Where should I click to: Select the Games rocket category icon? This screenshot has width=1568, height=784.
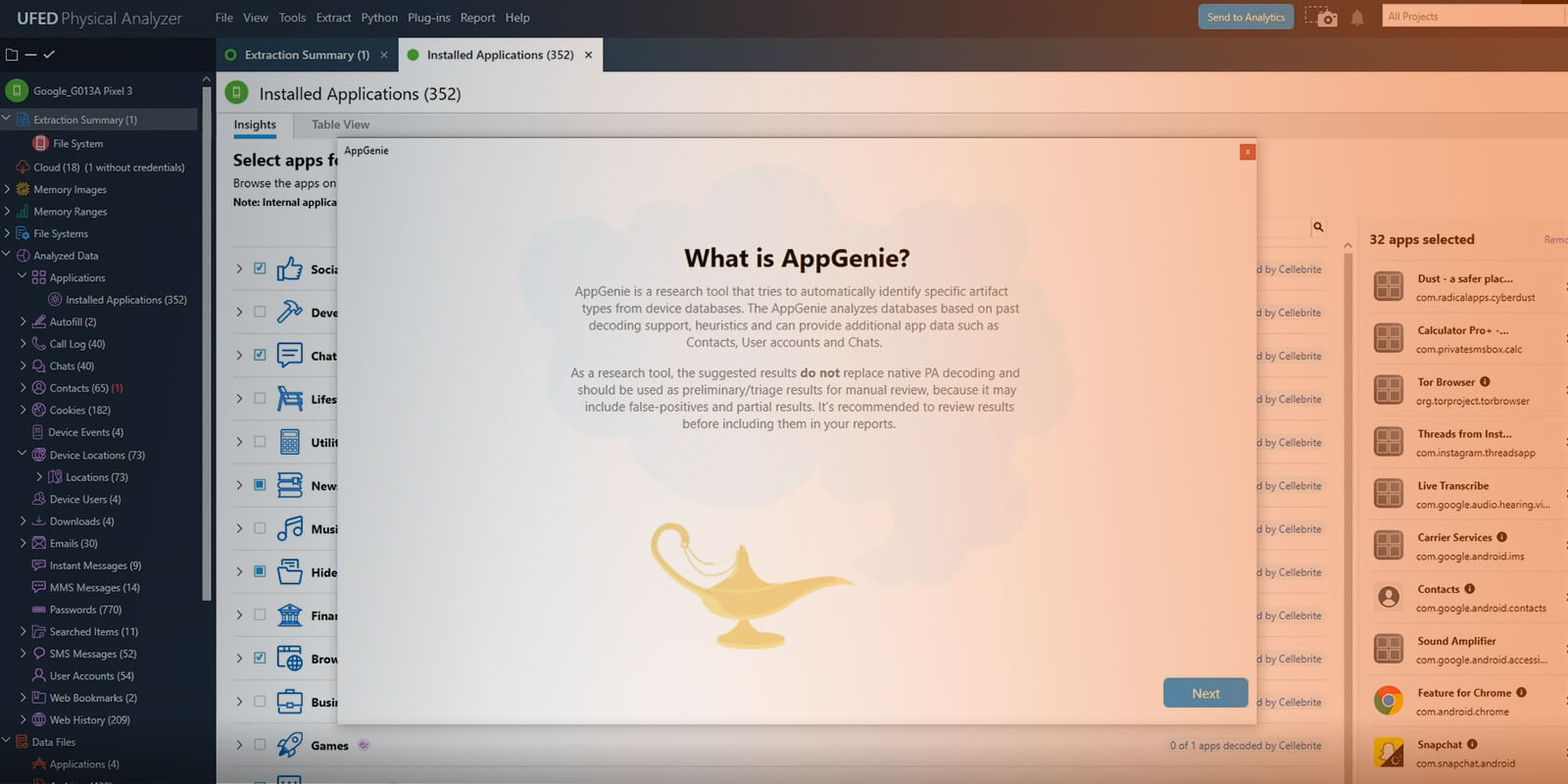(289, 745)
